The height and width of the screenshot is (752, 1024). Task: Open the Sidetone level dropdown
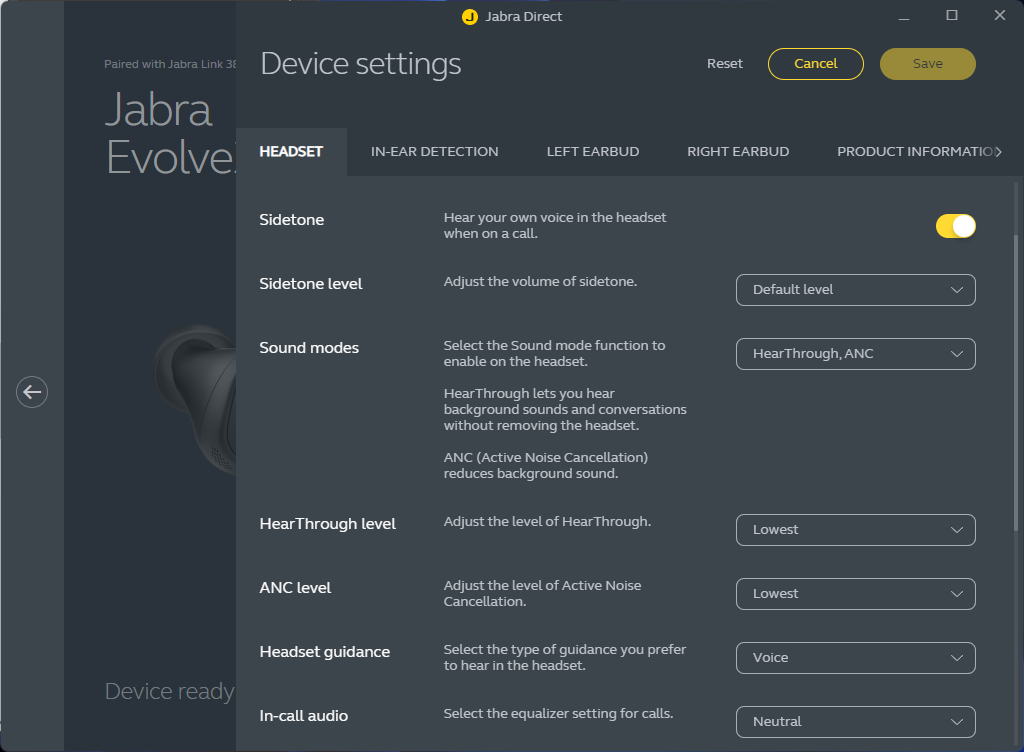pos(856,290)
